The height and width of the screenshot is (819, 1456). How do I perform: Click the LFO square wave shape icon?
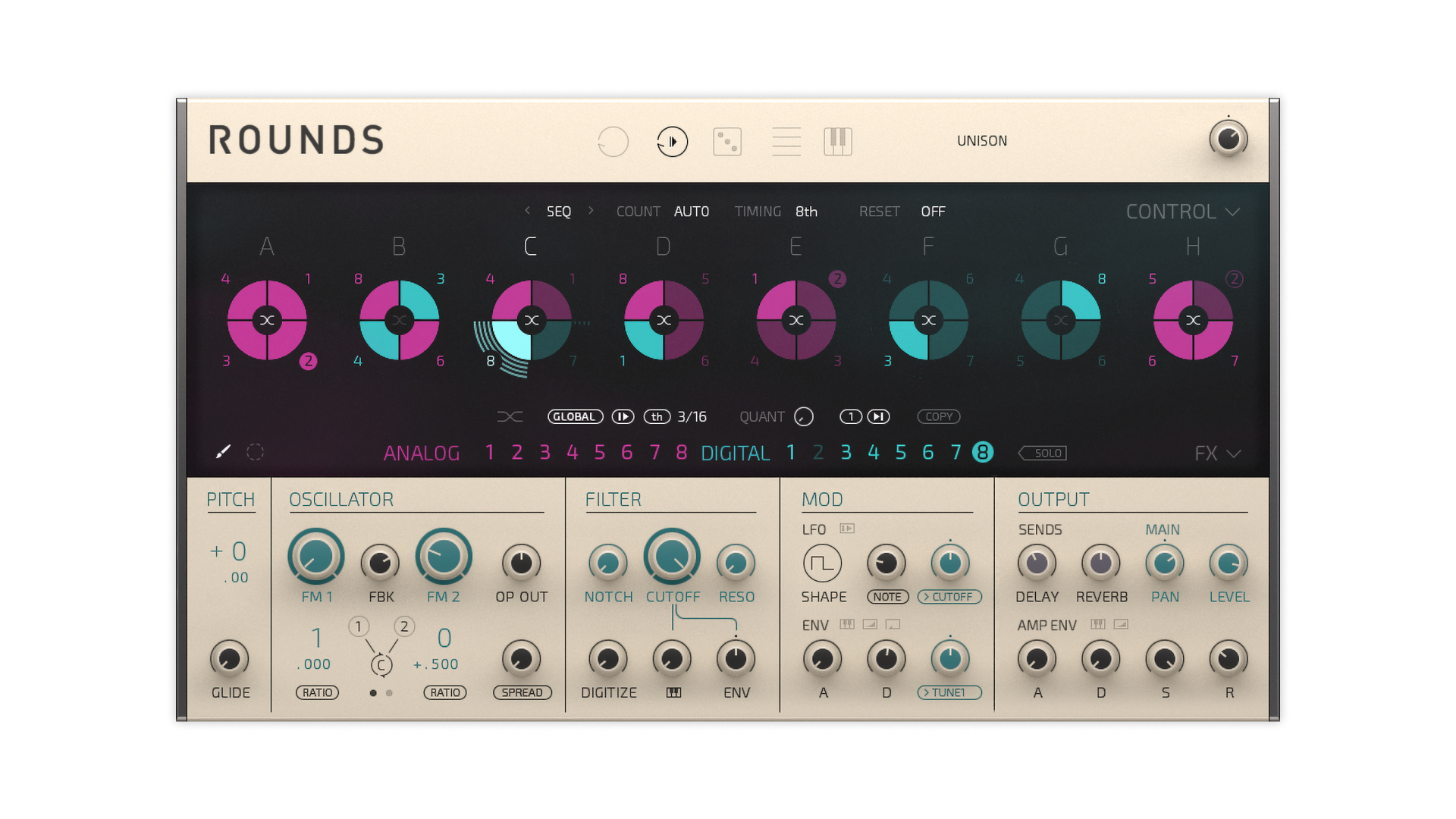[x=822, y=563]
